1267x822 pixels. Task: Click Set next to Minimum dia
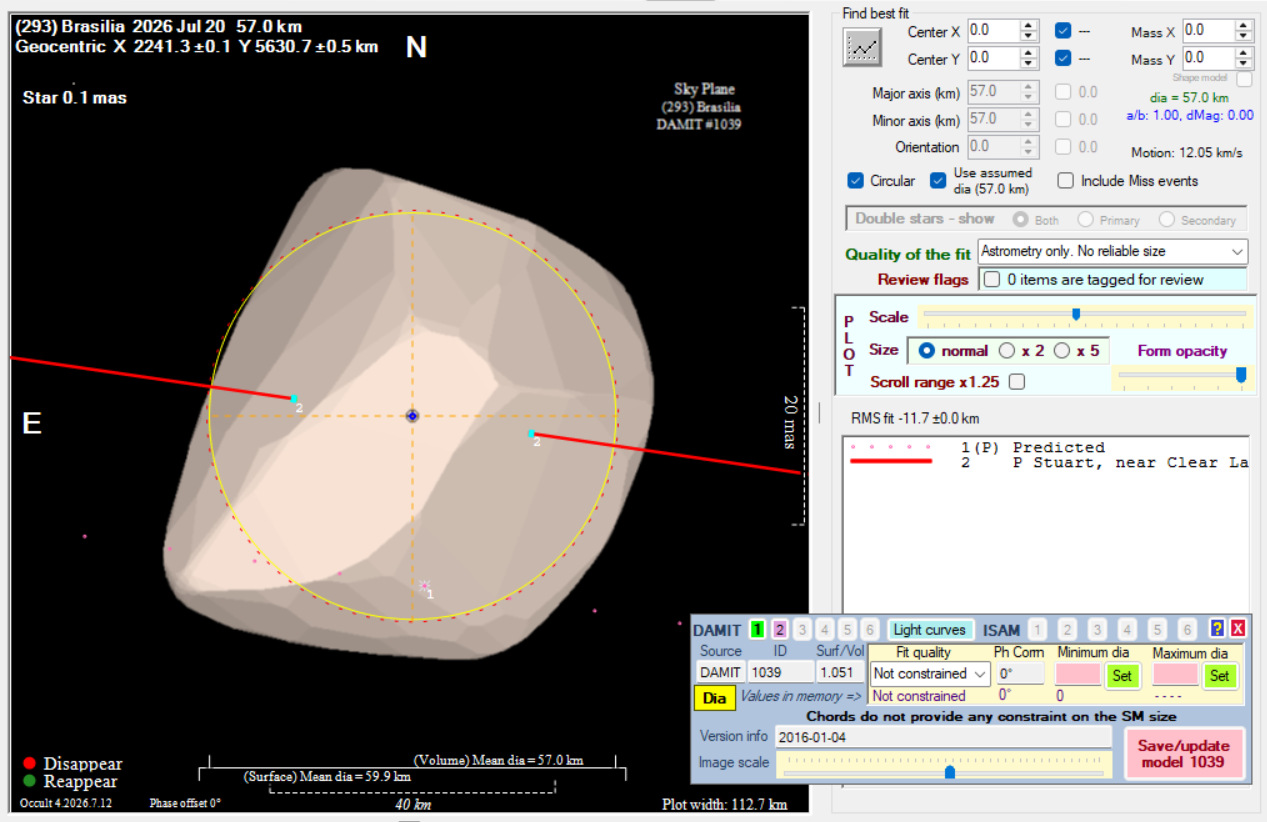point(1122,676)
